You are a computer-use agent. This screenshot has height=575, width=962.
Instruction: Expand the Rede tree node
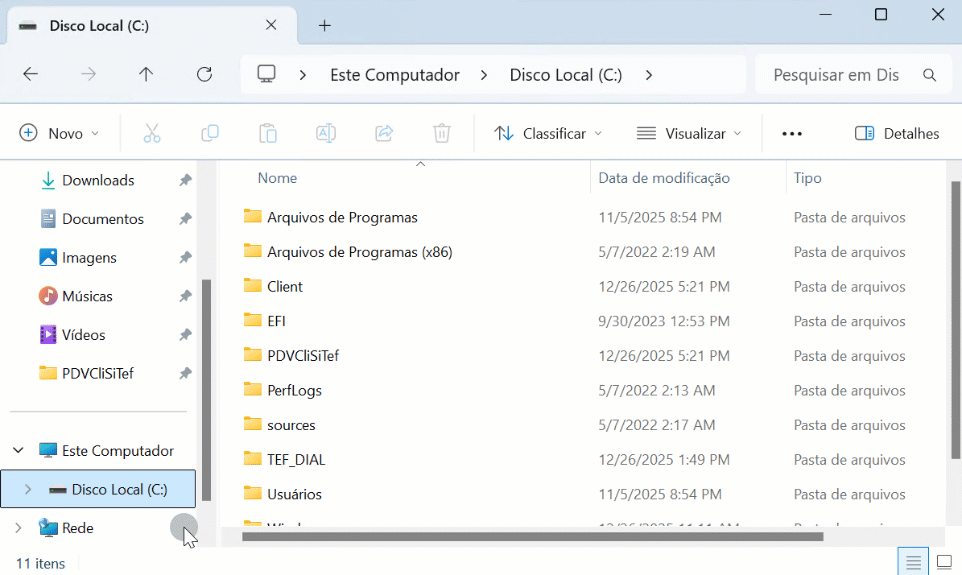18,528
